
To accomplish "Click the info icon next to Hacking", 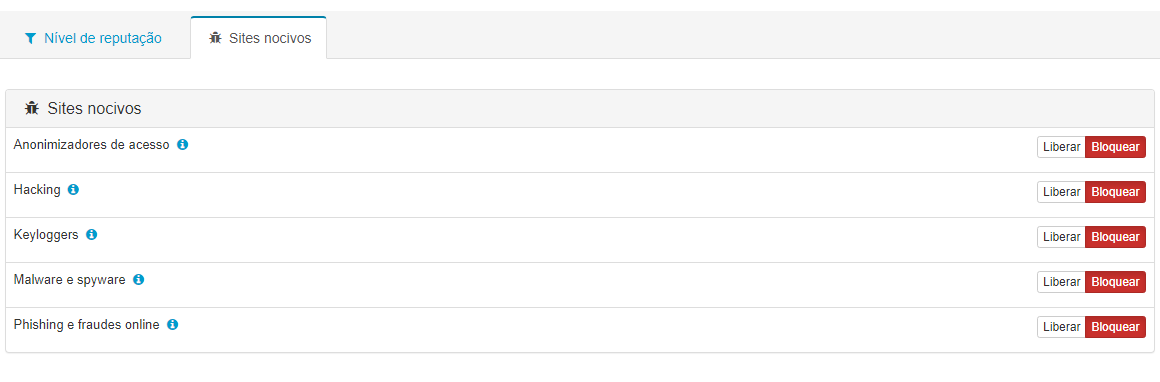I will click(73, 190).
